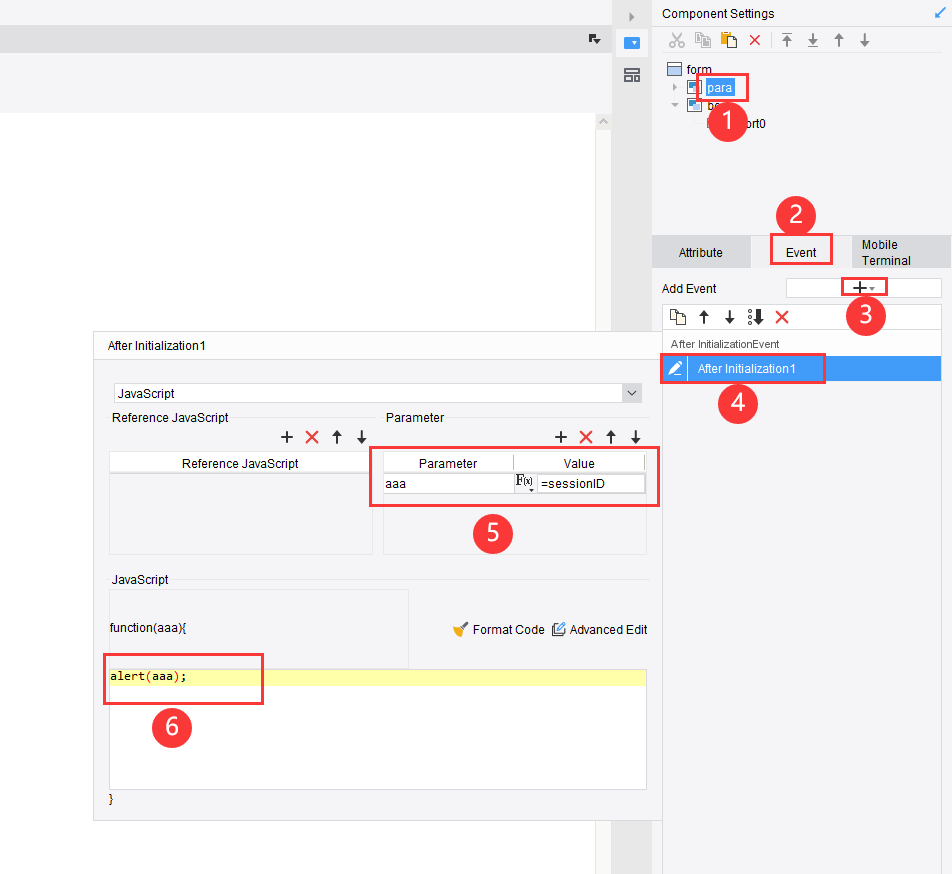Click the alert(aaa); code line in editor
This screenshot has width=952, height=874.
[x=378, y=677]
